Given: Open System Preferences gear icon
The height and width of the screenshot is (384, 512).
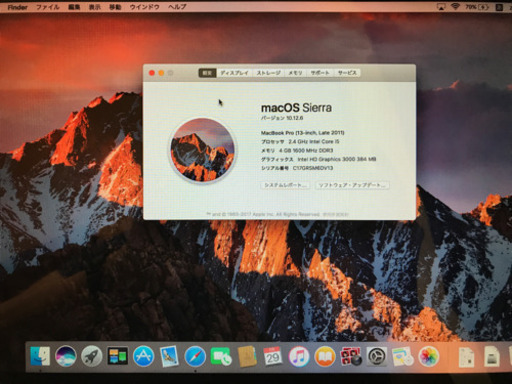Looking at the screenshot, I should click(377, 356).
